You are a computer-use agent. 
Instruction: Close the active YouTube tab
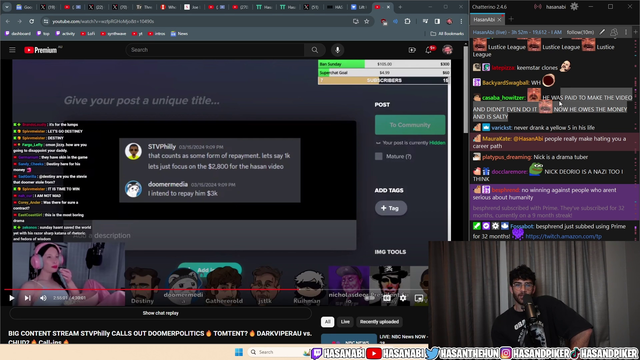[388, 7]
